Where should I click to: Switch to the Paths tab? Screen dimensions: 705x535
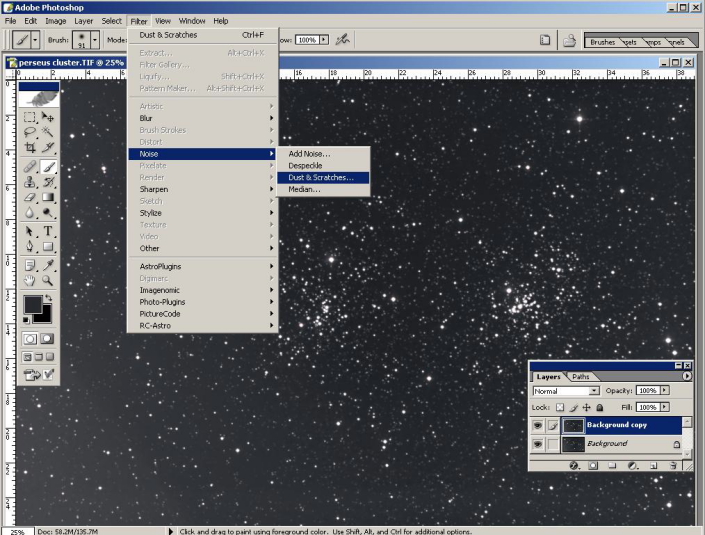580,376
